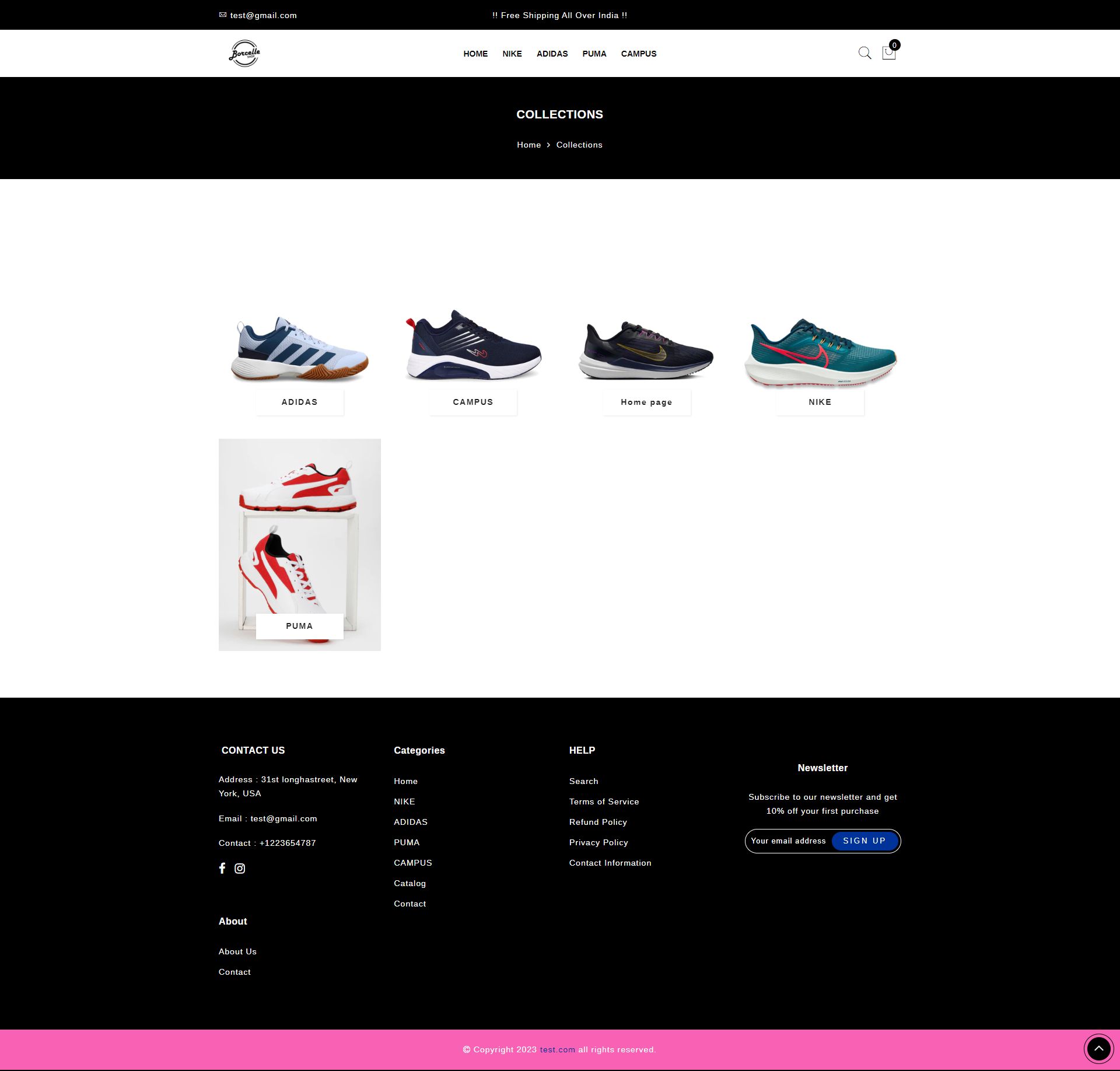Viewport: 1120px width, 1071px height.
Task: Open the ADIDAS collection shoe thumbnail
Action: [300, 349]
